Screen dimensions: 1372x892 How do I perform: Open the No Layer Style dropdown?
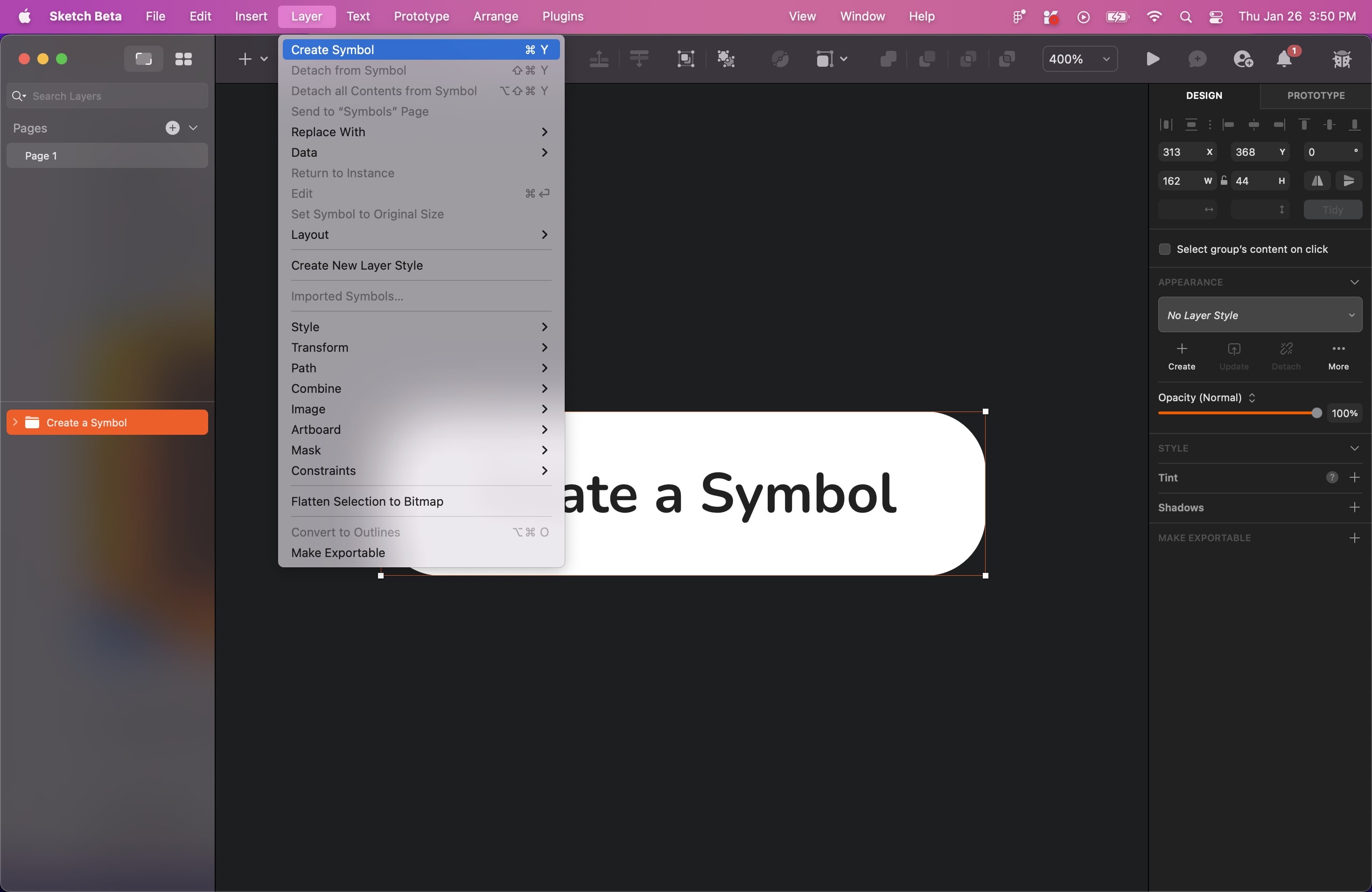(x=1260, y=314)
